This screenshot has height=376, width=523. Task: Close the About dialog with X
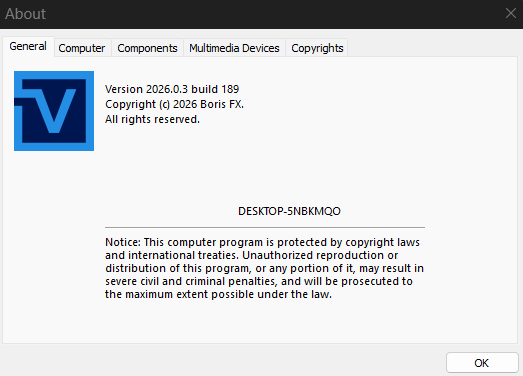tap(511, 13)
